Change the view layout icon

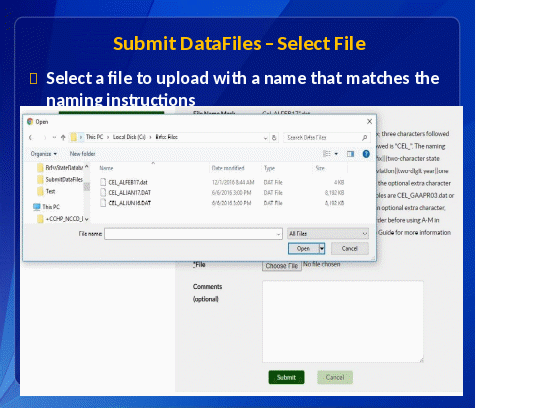(x=326, y=154)
